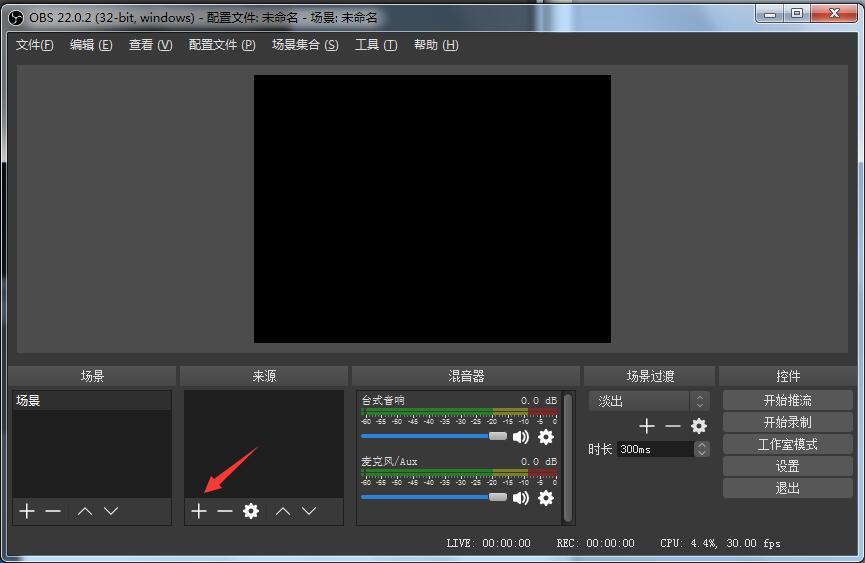Open the 淡出 transition dropdown
Image resolution: width=865 pixels, height=563 pixels.
(x=649, y=401)
